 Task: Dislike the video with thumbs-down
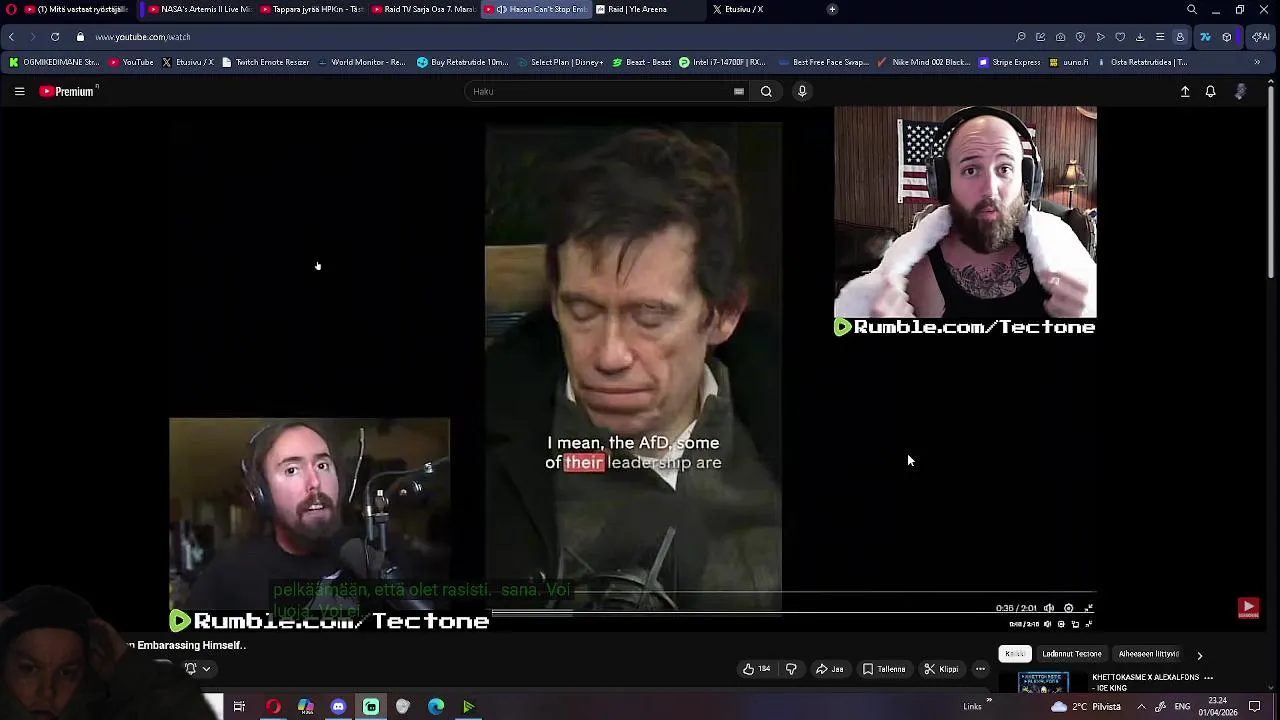(791, 669)
